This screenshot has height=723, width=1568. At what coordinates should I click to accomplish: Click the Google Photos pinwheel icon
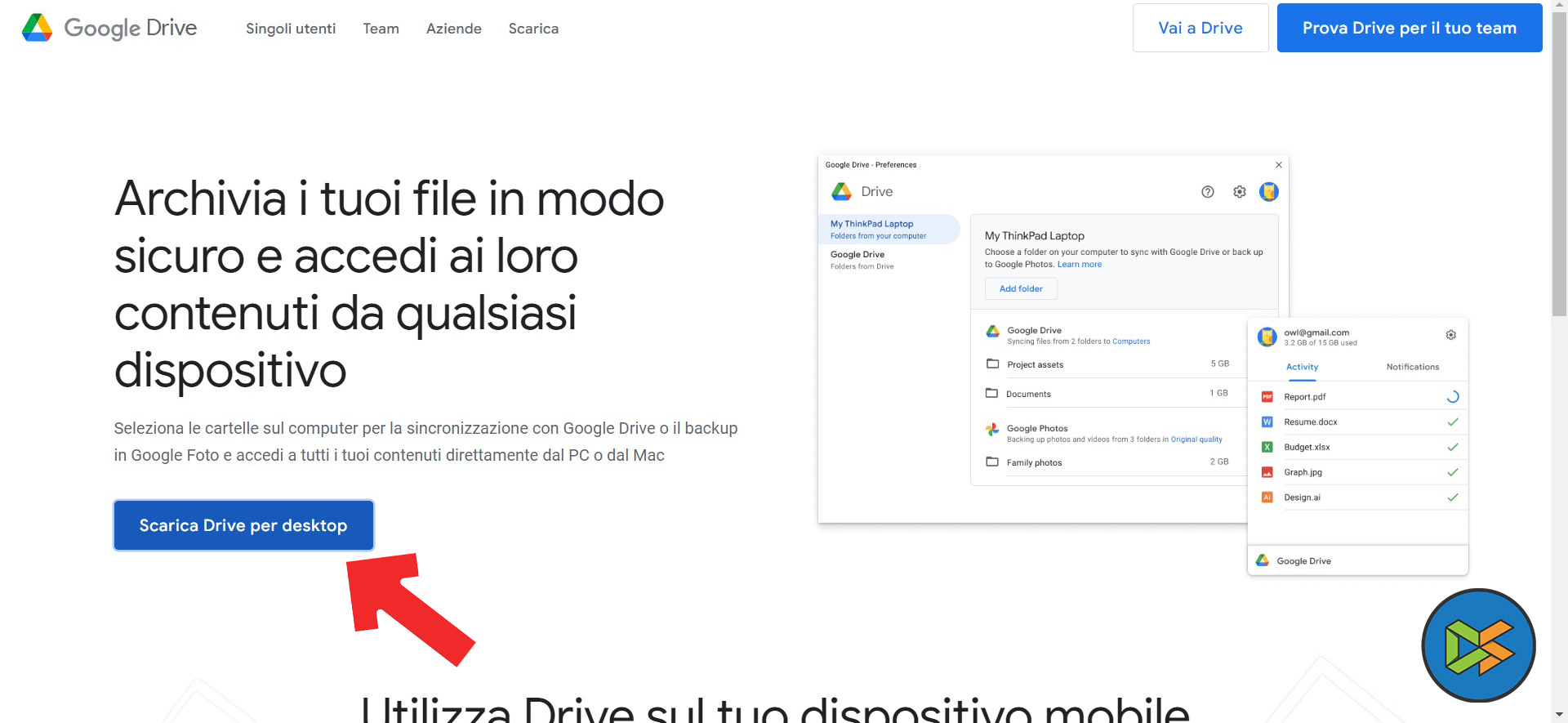(992, 430)
